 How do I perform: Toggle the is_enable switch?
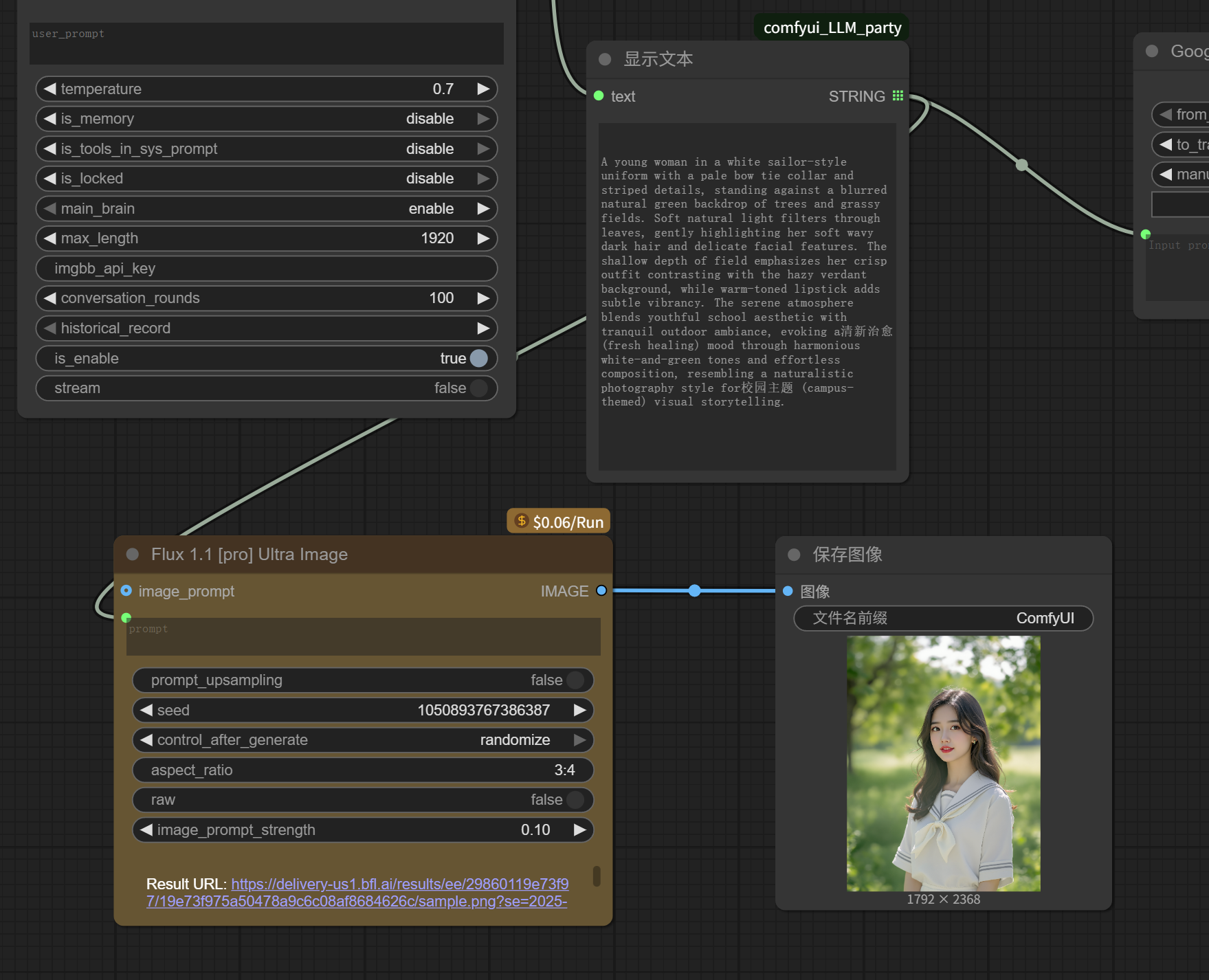point(478,358)
